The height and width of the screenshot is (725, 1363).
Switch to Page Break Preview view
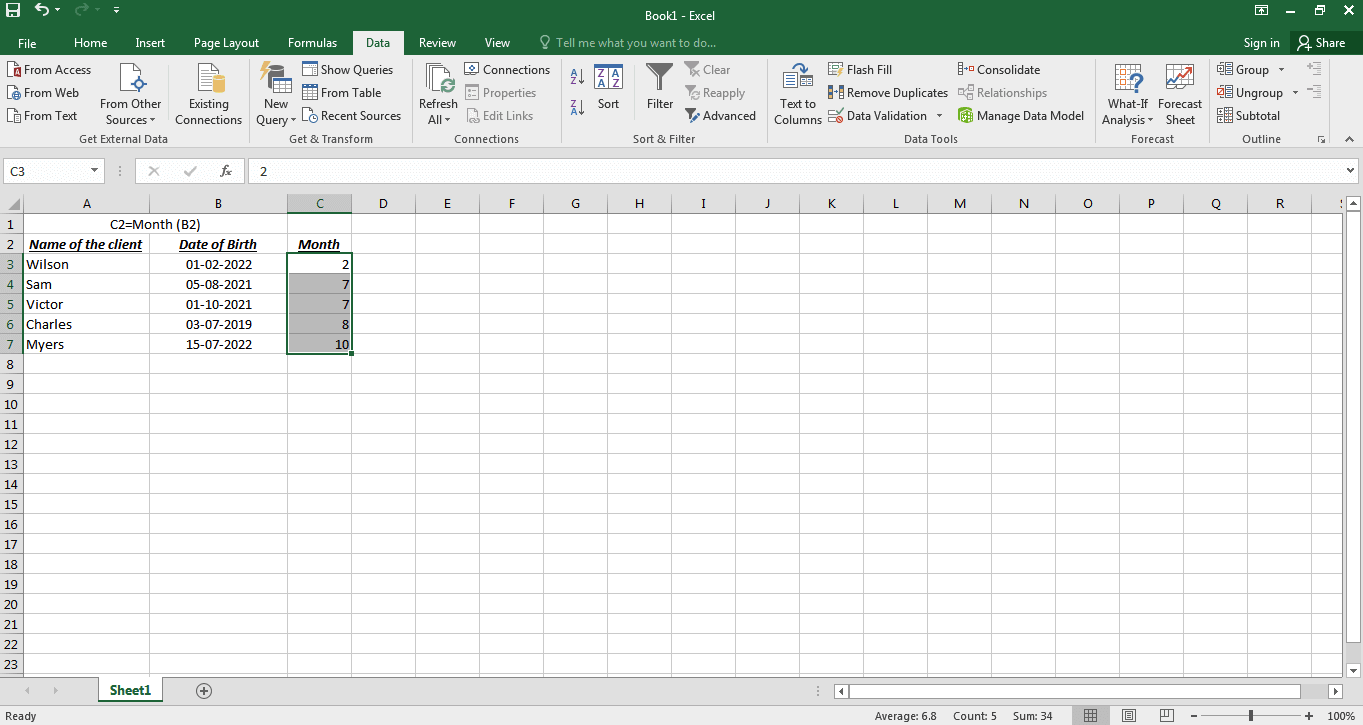tap(1165, 716)
